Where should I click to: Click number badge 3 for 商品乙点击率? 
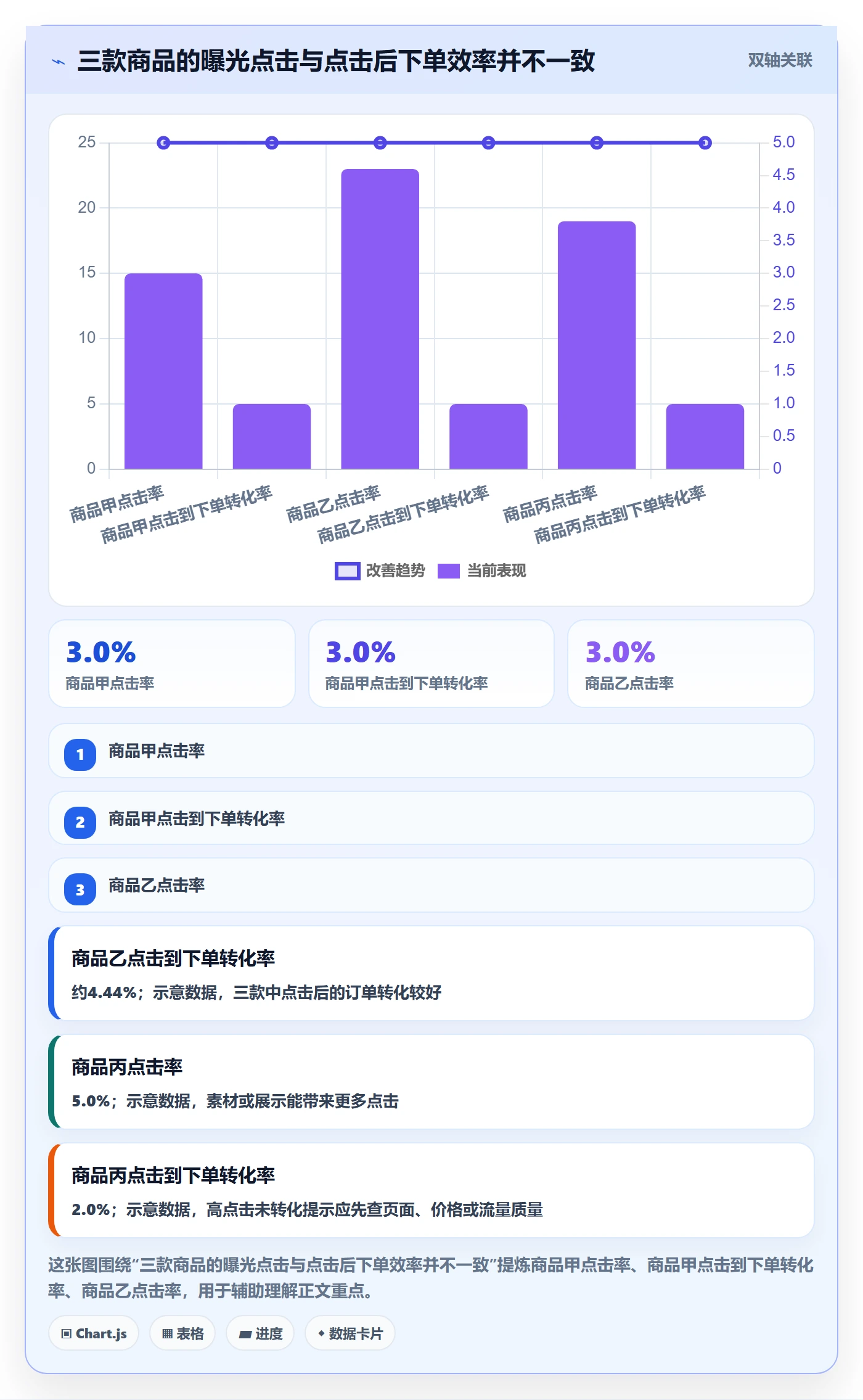pyautogui.click(x=80, y=890)
